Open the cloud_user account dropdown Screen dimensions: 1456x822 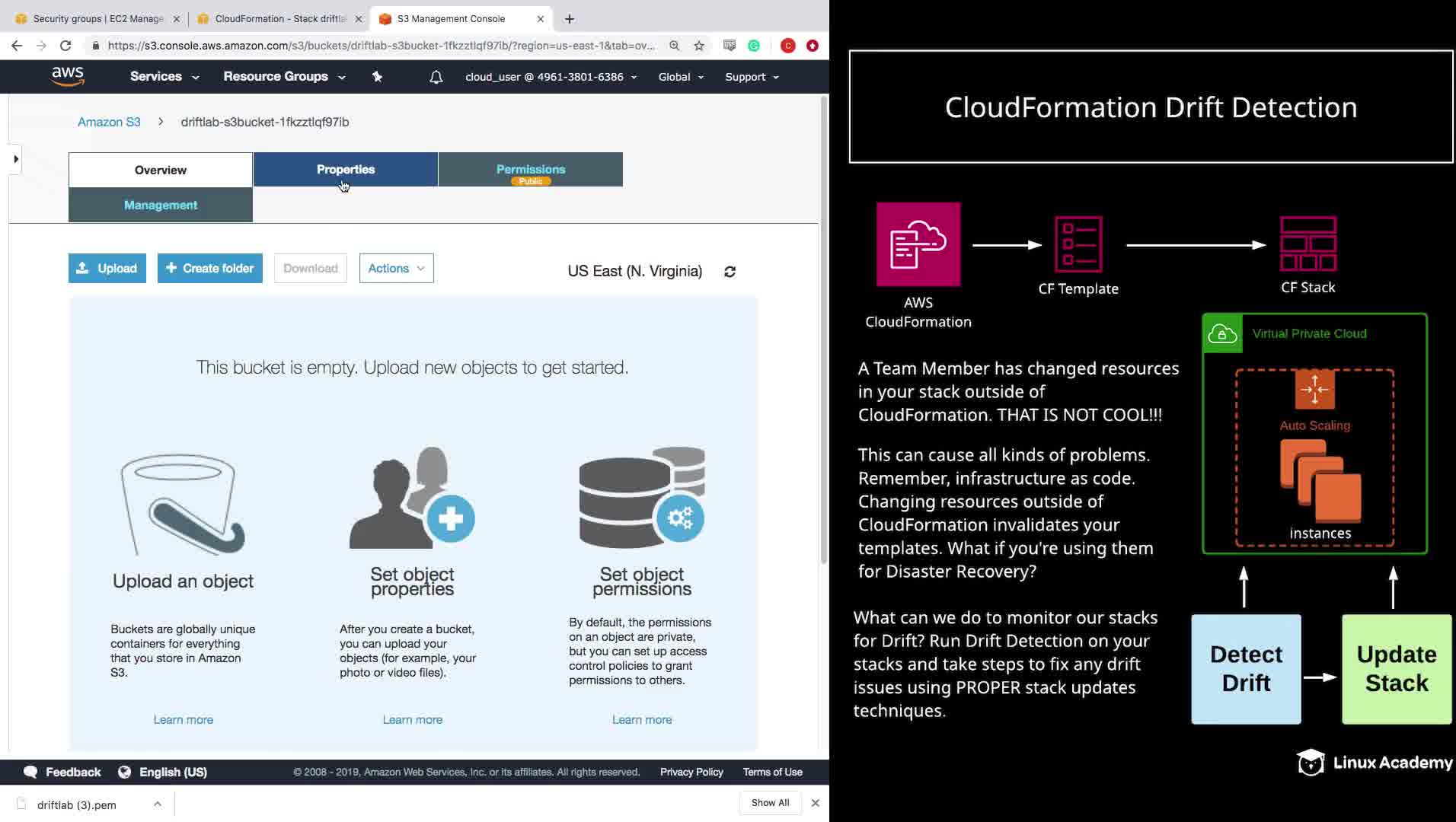[x=551, y=77]
